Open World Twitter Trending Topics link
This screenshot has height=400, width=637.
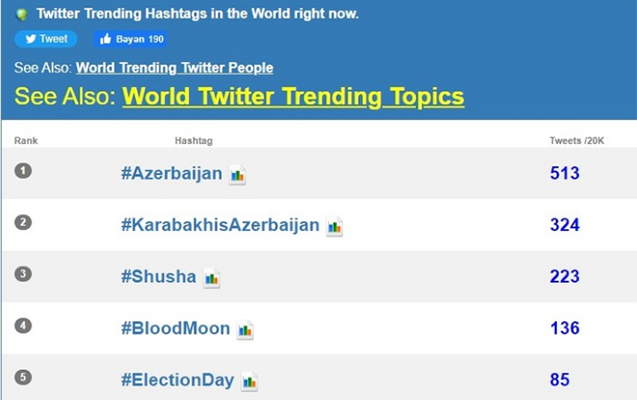tap(293, 97)
